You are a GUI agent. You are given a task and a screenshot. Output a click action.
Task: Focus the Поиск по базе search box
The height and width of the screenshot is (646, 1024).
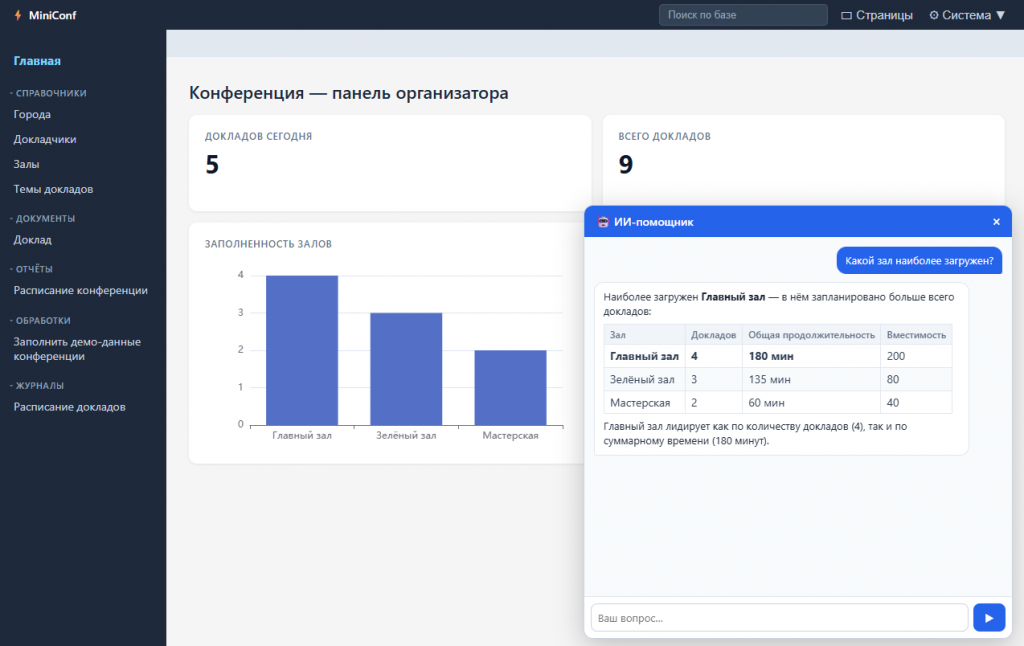(743, 15)
